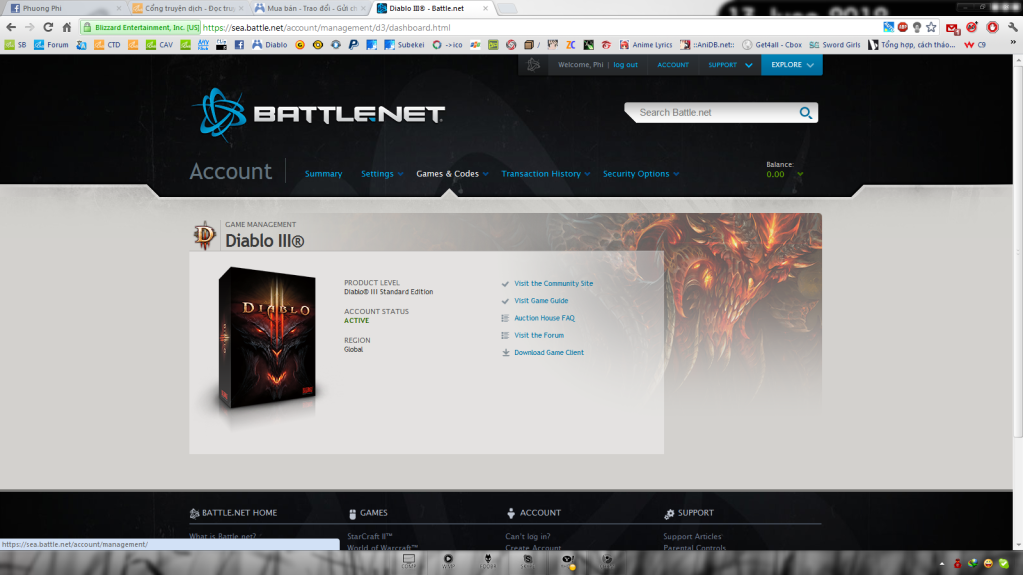Switch to the Cổng truyện dịch tab
Image resolution: width=1023 pixels, height=575 pixels.
188,8
